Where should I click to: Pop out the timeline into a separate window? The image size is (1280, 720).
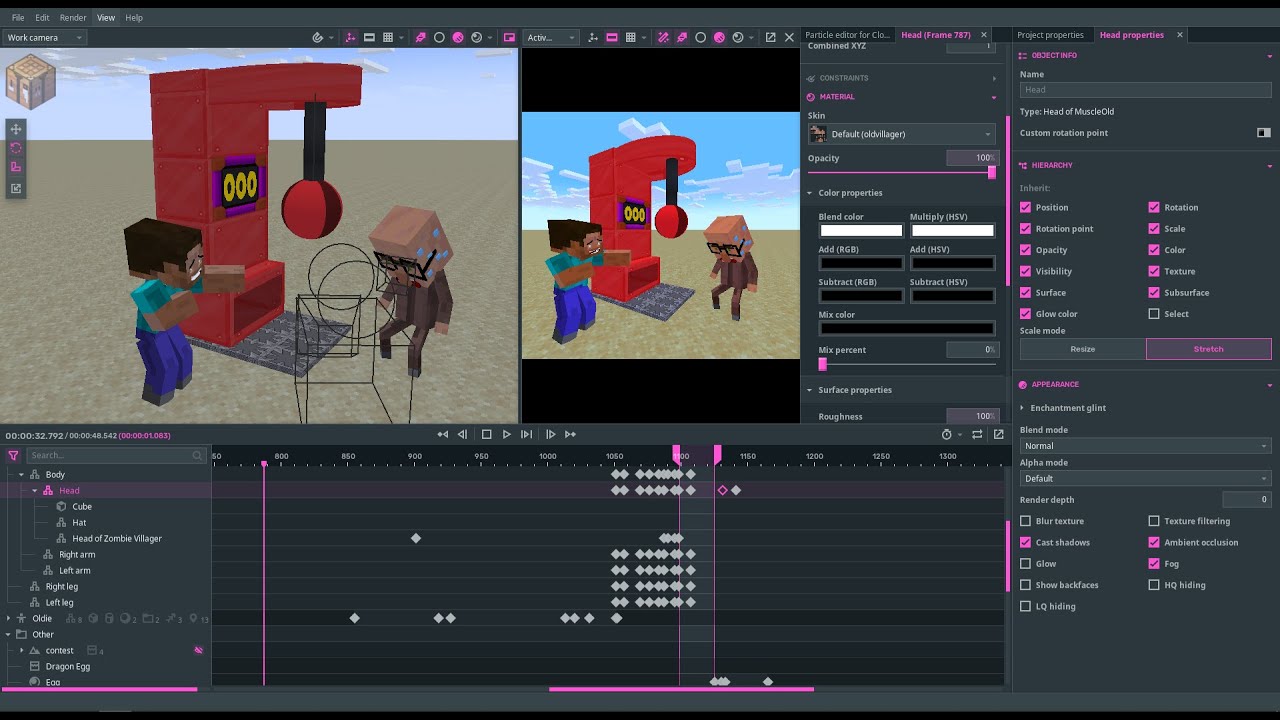(998, 434)
